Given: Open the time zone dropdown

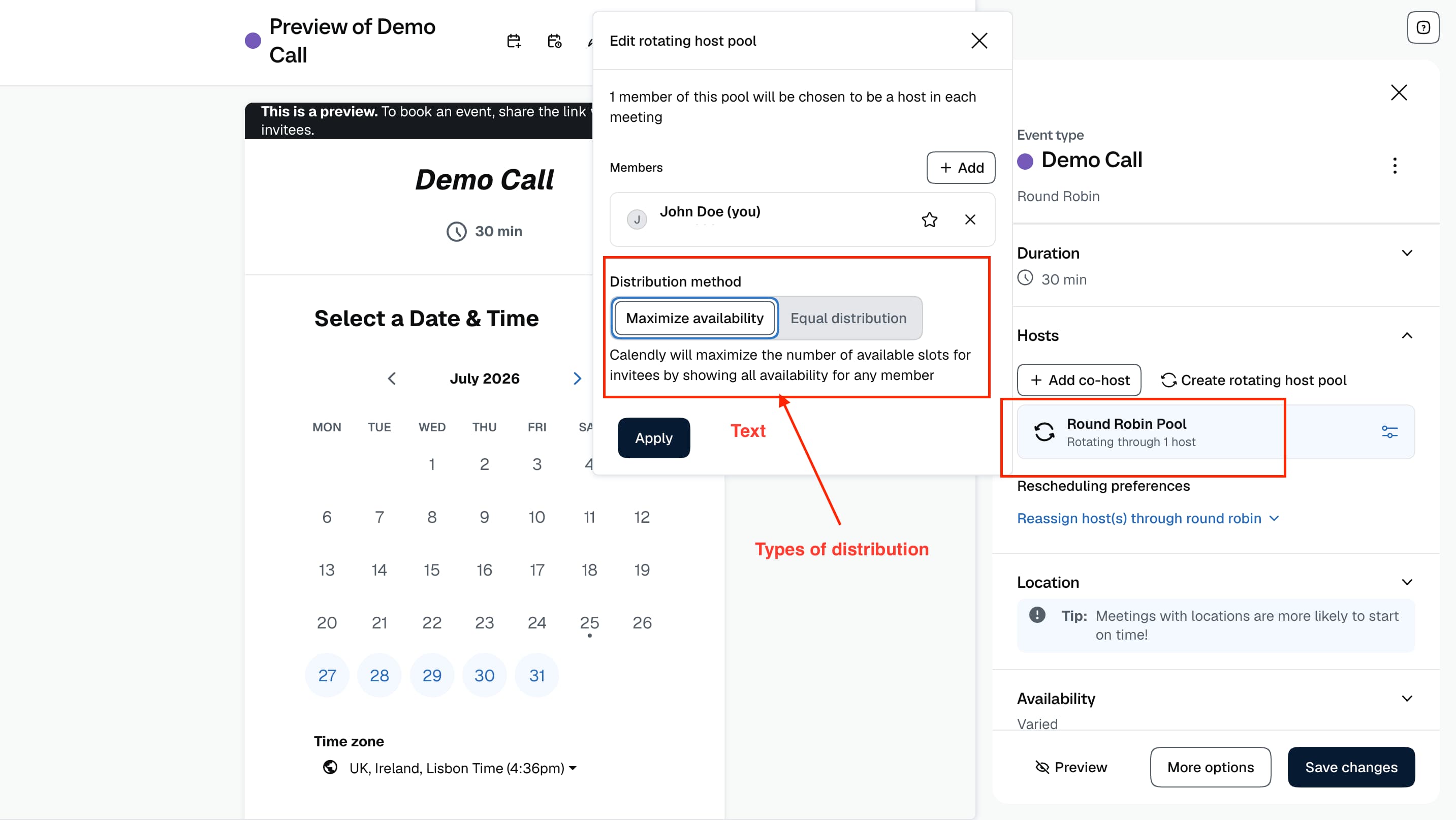Looking at the screenshot, I should (463, 768).
